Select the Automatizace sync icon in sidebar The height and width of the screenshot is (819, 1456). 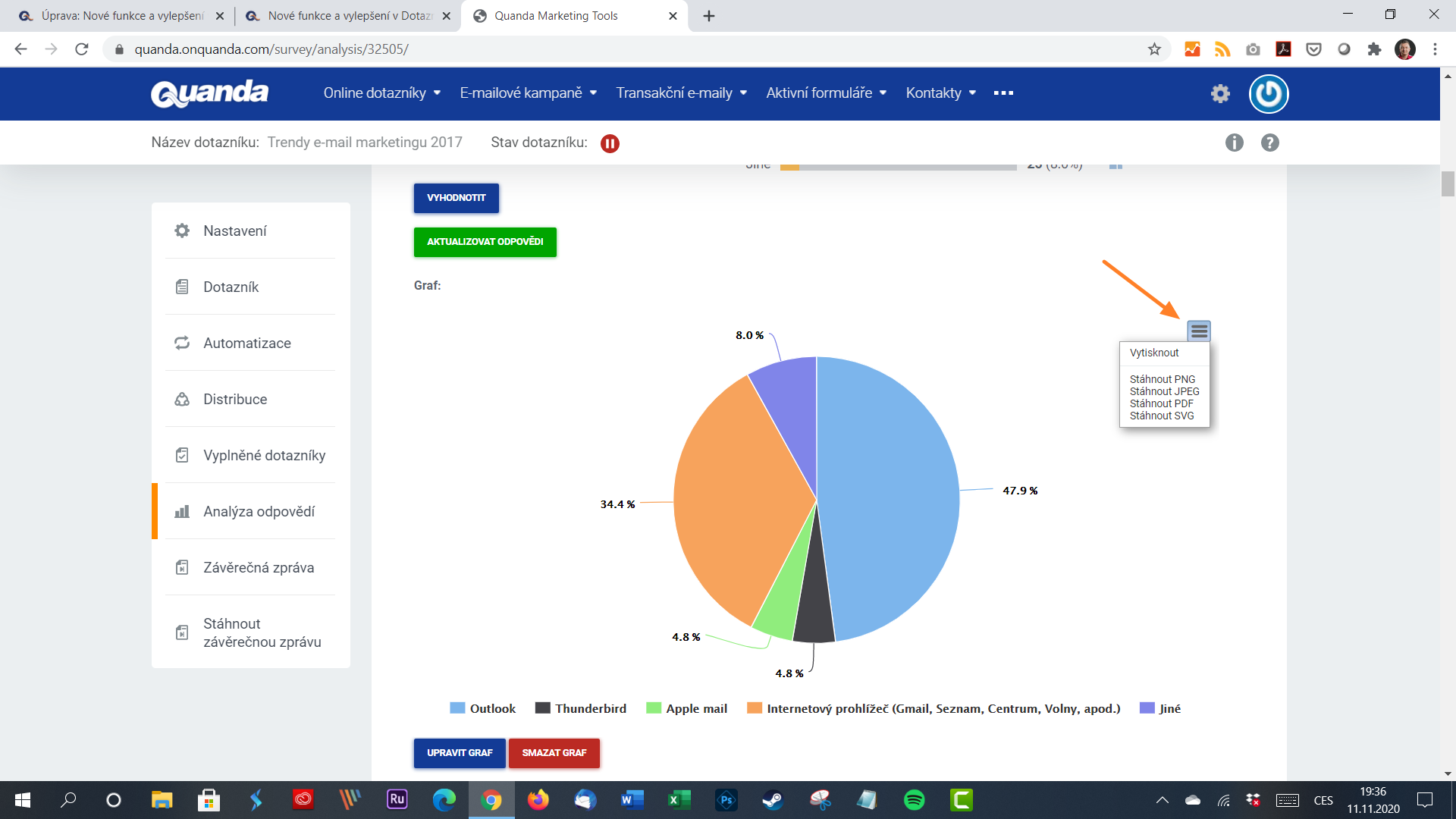point(182,343)
